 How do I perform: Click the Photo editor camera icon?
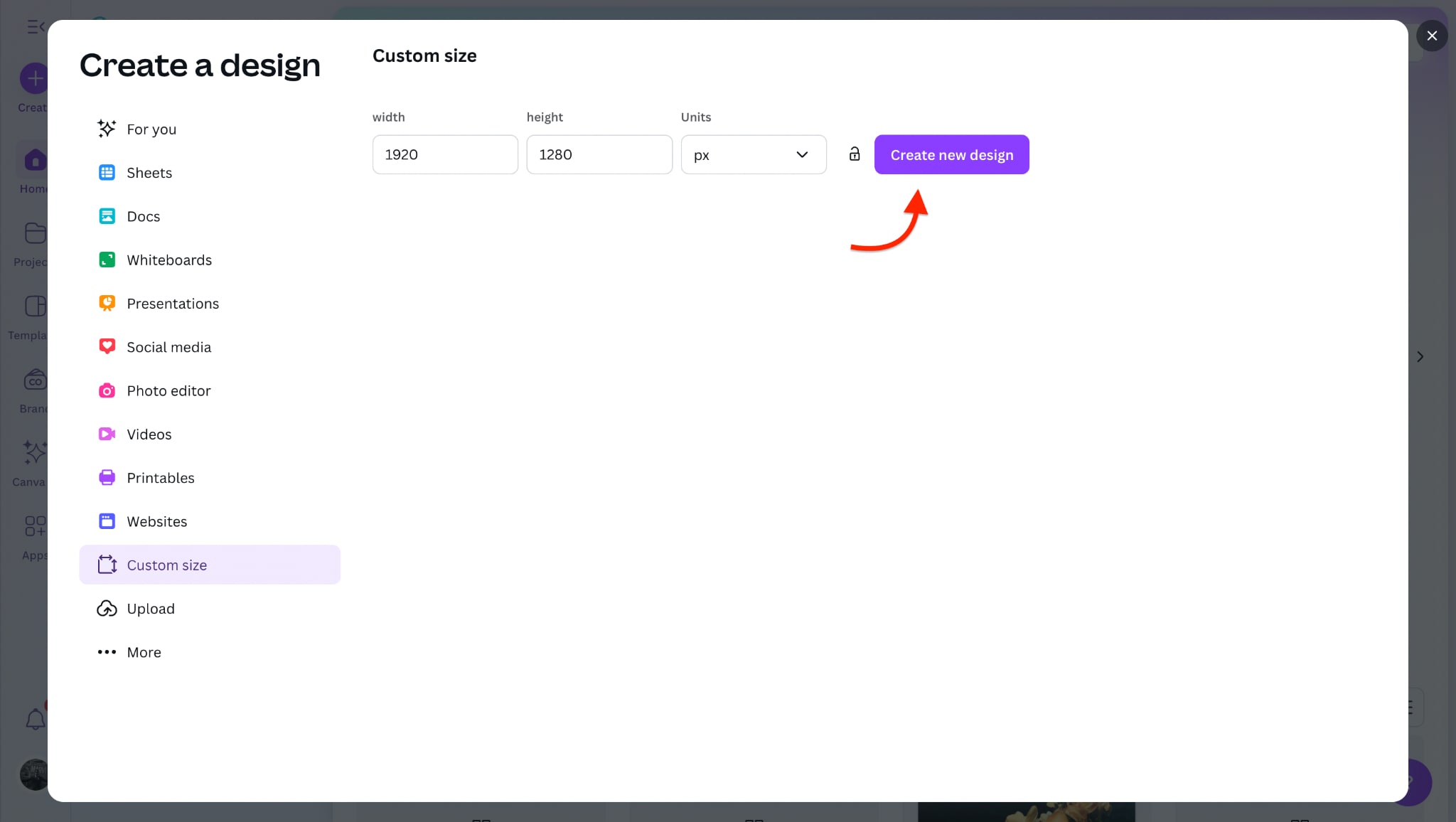[107, 390]
